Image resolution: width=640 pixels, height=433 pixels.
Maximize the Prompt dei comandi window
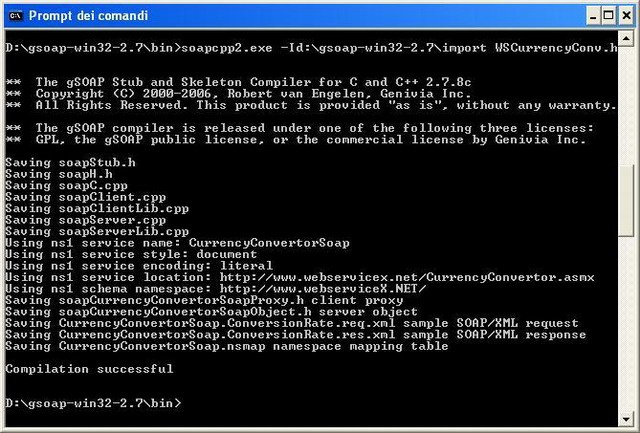click(608, 16)
